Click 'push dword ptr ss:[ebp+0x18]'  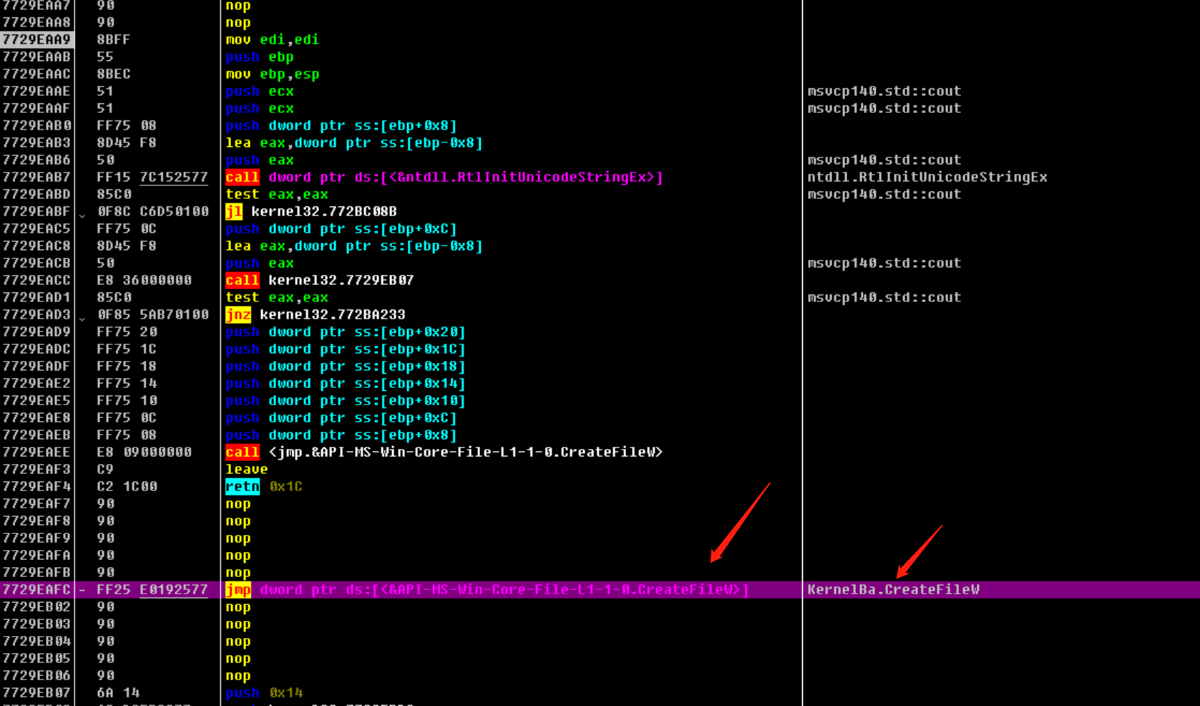coord(345,366)
